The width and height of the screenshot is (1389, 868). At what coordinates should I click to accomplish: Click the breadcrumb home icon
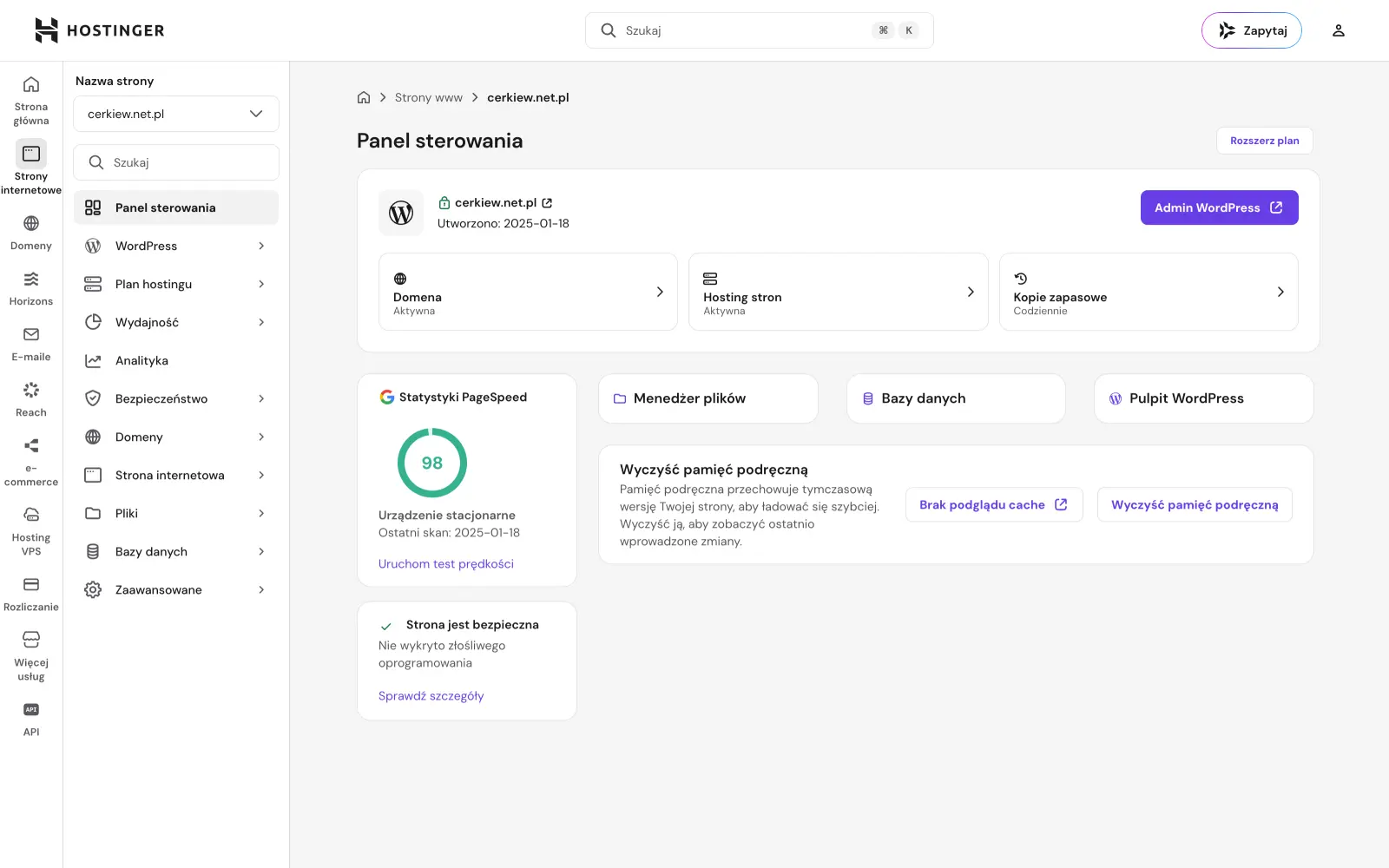pos(364,97)
